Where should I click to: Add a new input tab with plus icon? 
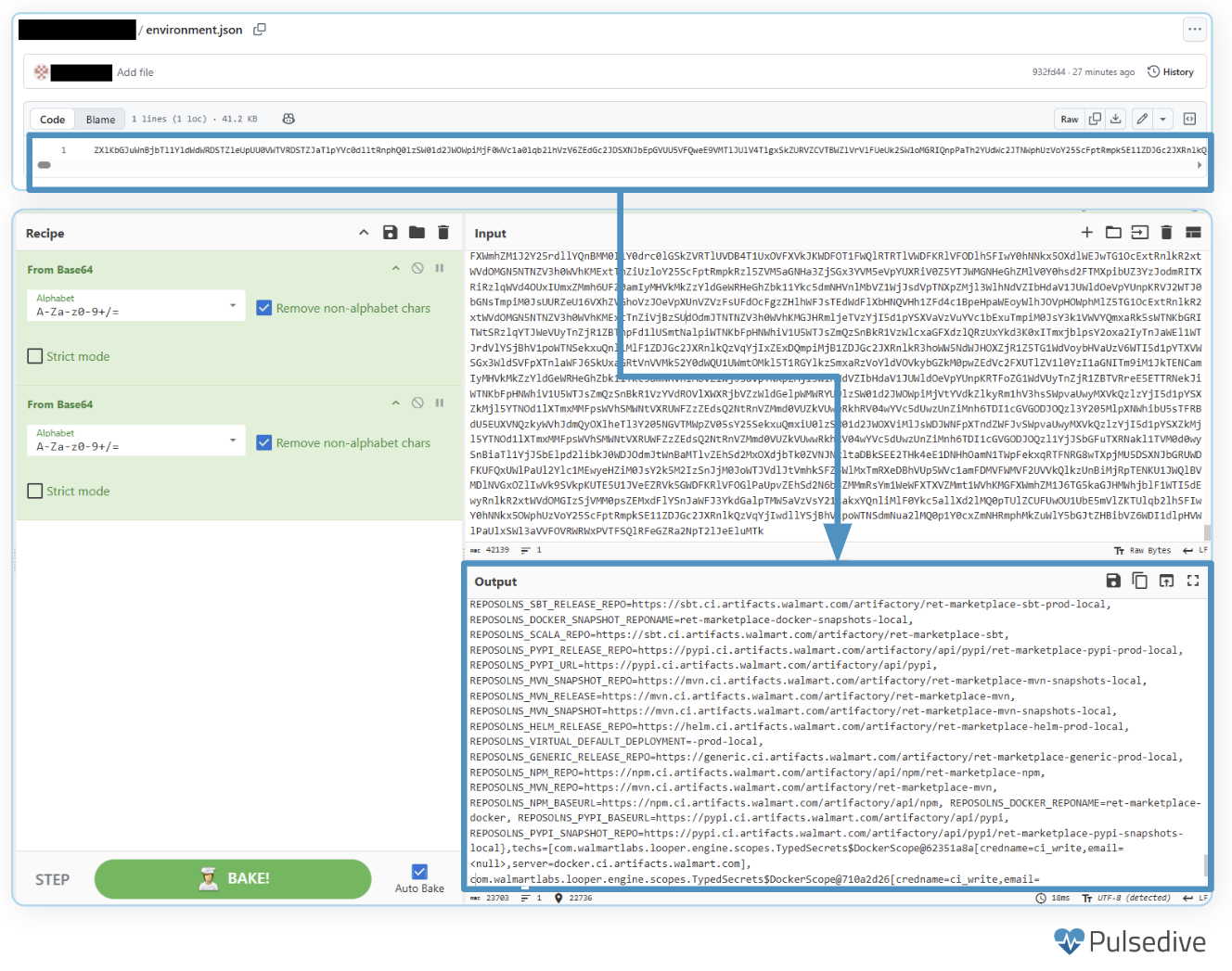point(1086,233)
